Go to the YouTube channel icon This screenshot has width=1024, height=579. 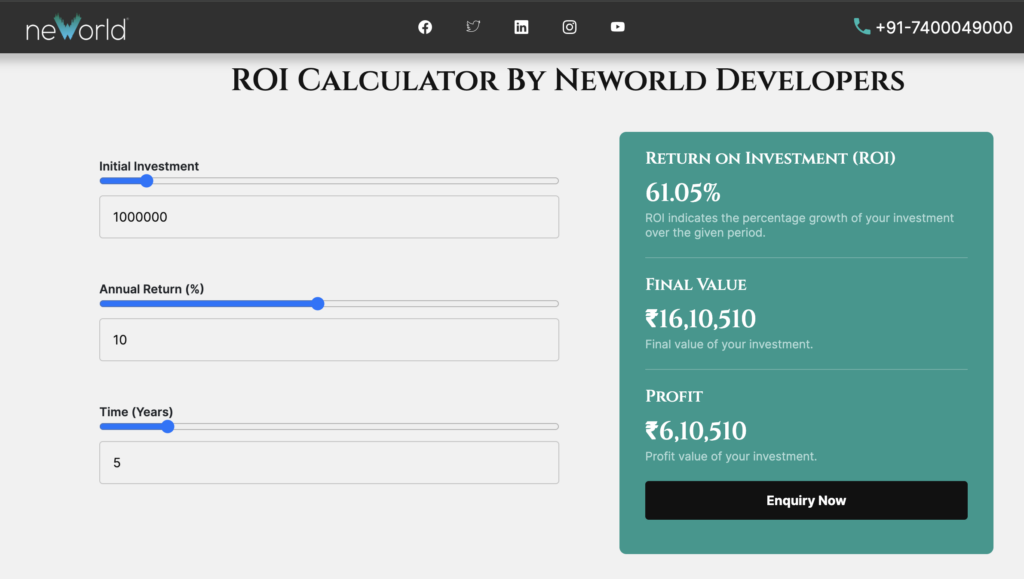click(x=617, y=27)
